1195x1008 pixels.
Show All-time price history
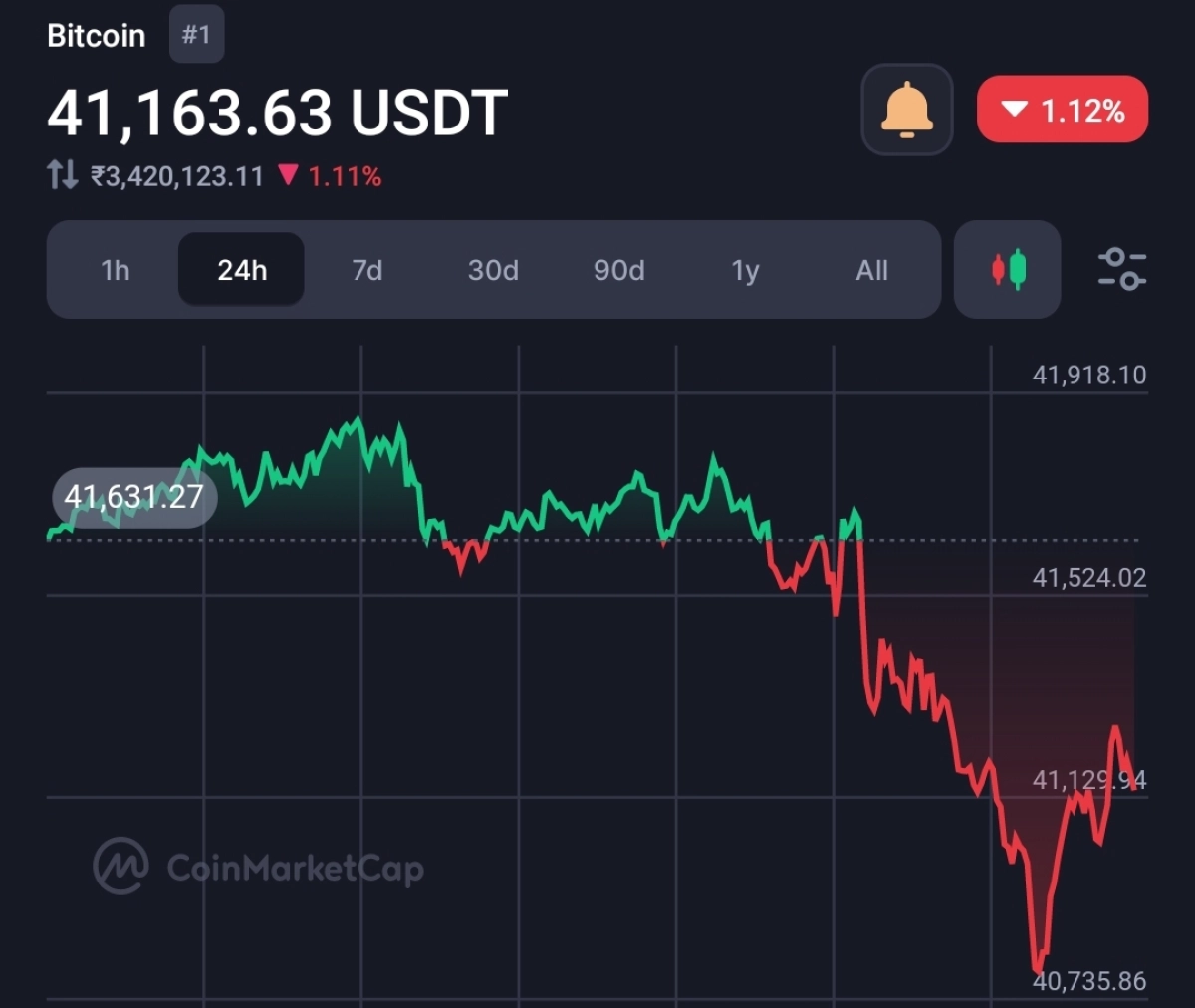871,270
